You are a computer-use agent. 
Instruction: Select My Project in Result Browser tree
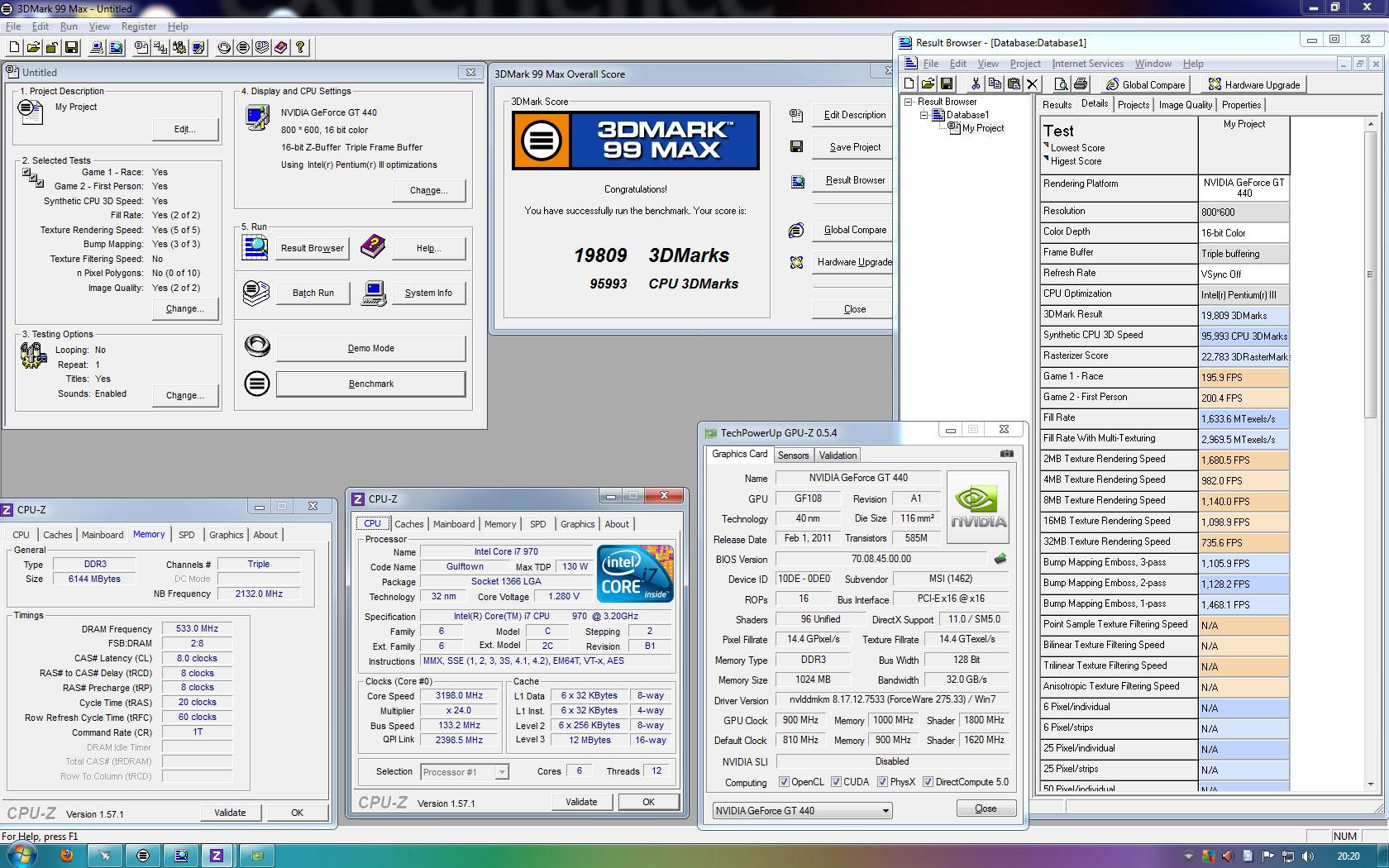tap(983, 128)
